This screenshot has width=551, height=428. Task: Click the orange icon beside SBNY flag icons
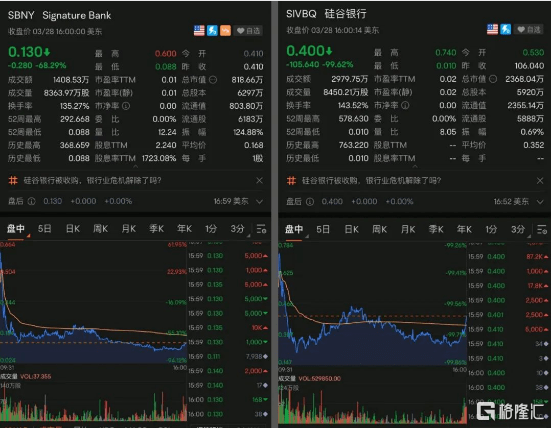225,31
